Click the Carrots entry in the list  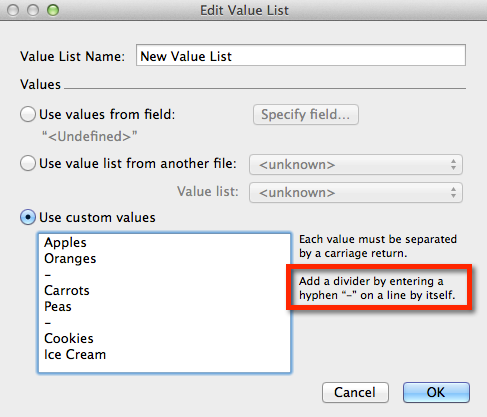tap(67, 290)
